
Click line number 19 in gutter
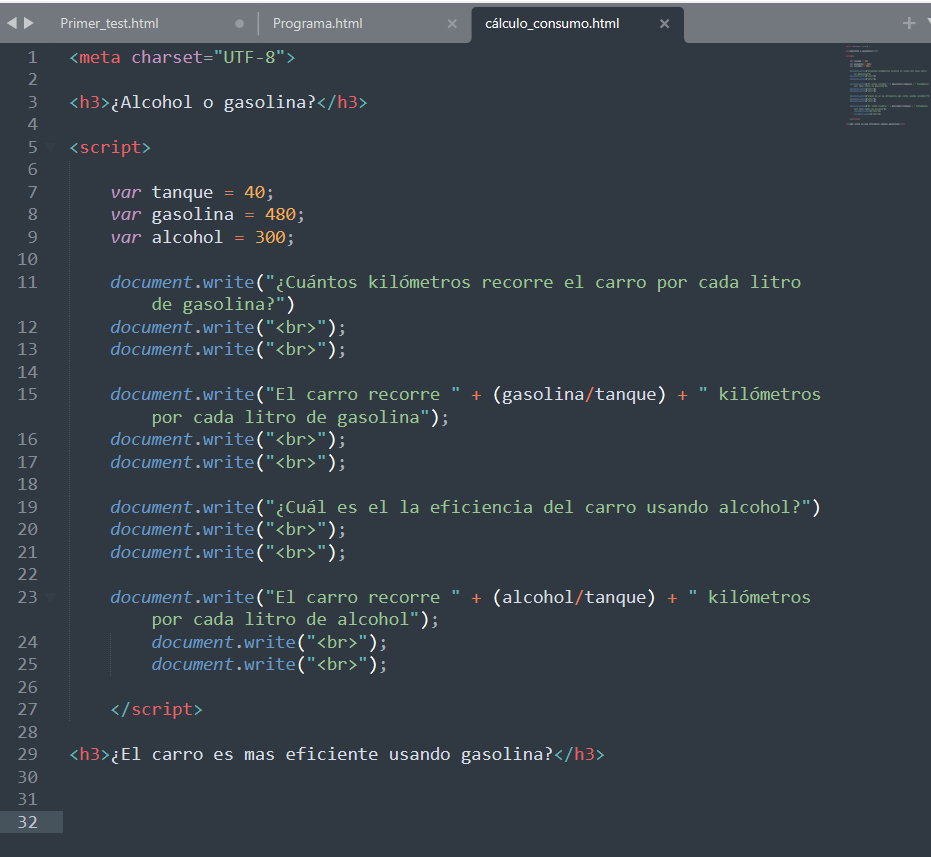(x=27, y=507)
